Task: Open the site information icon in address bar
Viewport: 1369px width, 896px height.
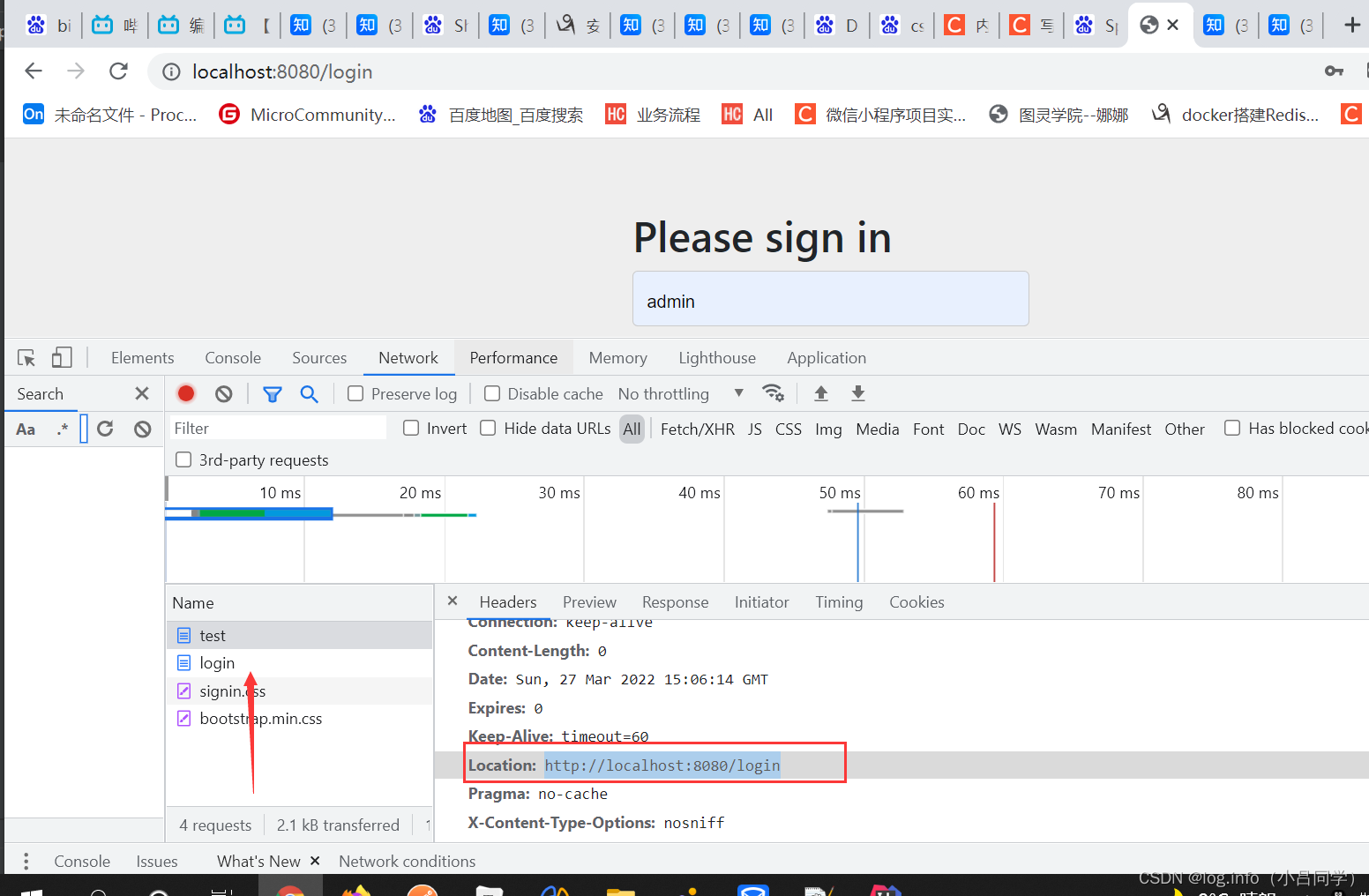Action: (x=171, y=72)
